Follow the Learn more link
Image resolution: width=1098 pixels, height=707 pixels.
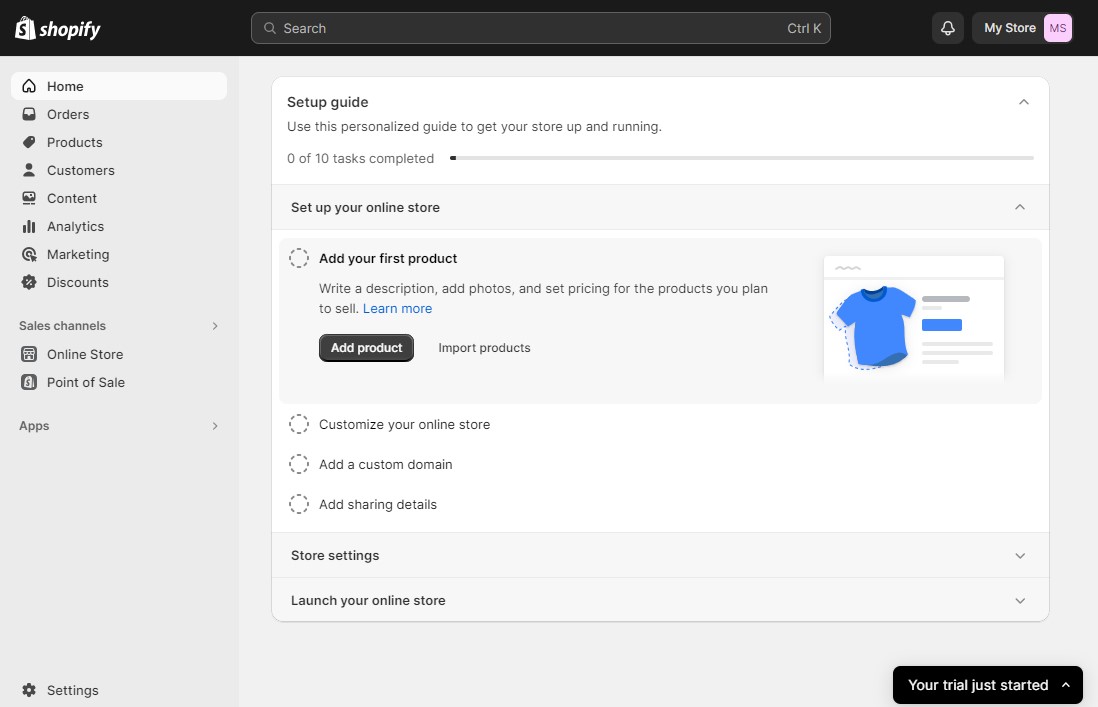pos(397,308)
